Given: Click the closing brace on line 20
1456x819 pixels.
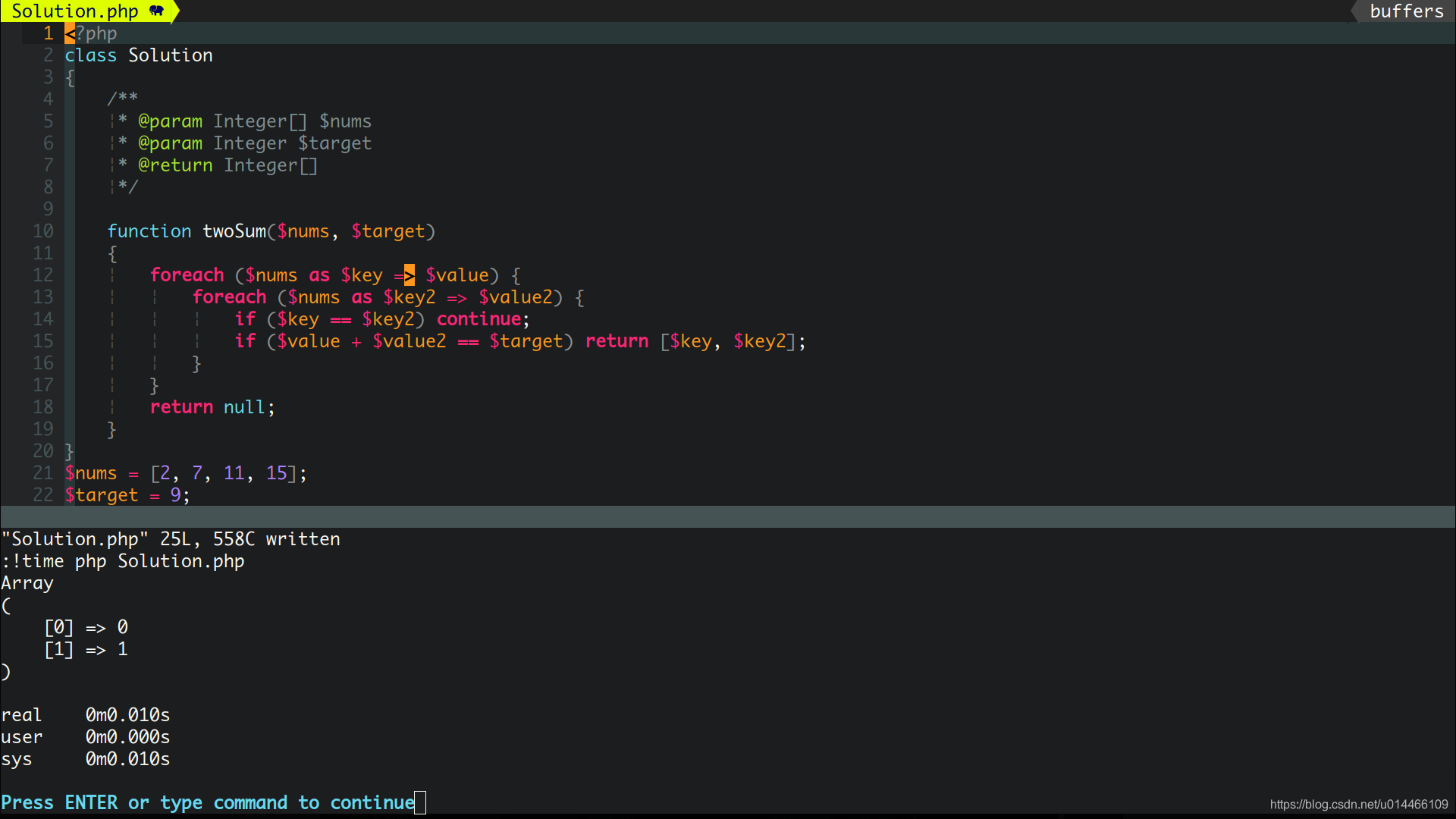Looking at the screenshot, I should point(69,451).
